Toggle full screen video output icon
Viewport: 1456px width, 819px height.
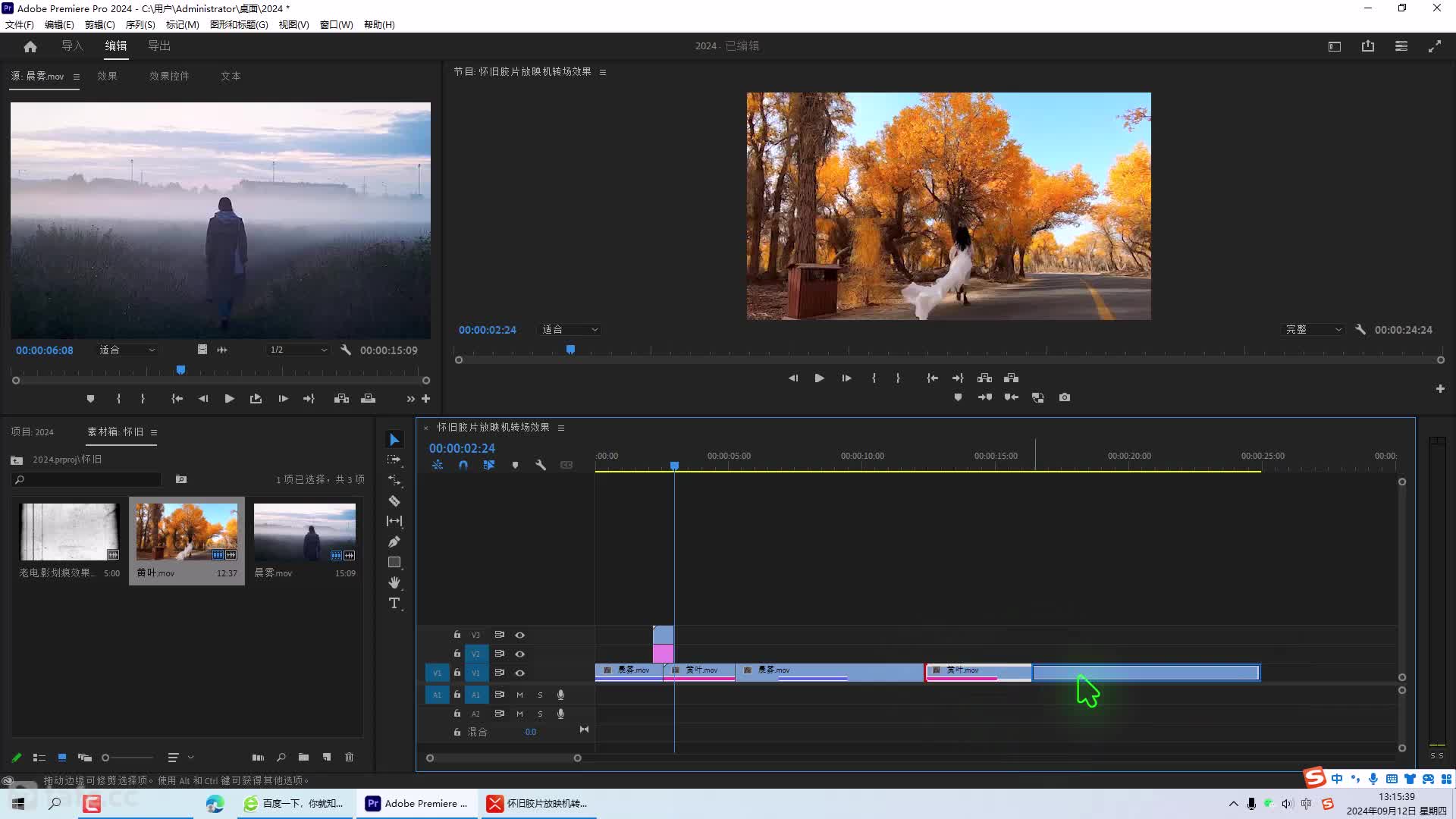pos(1435,46)
